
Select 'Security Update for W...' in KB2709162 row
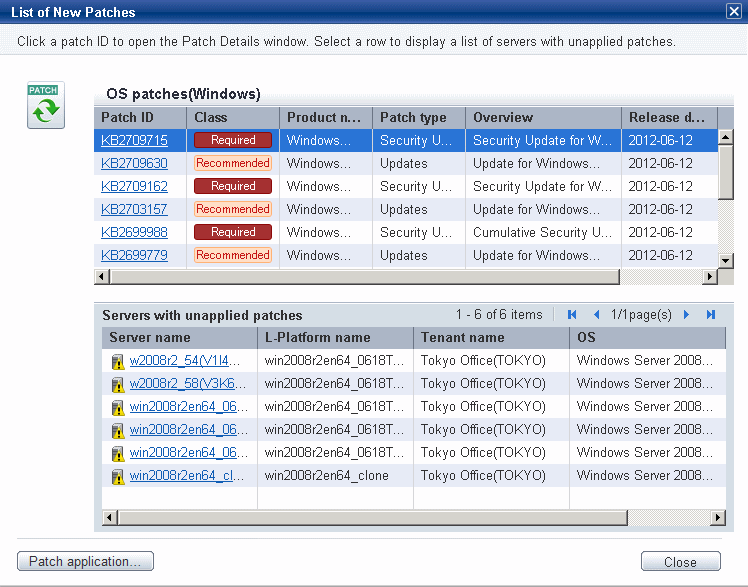[542, 186]
